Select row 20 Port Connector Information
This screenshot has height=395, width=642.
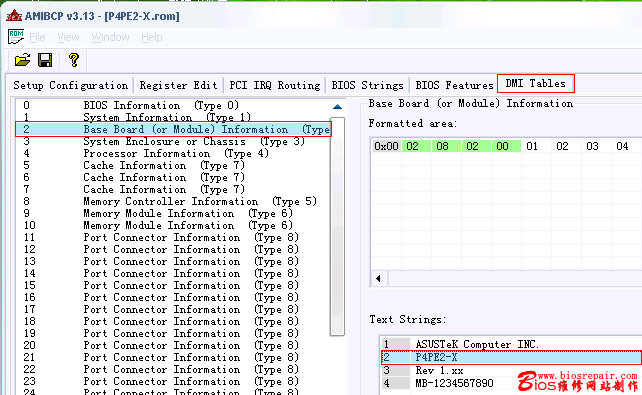click(173, 345)
